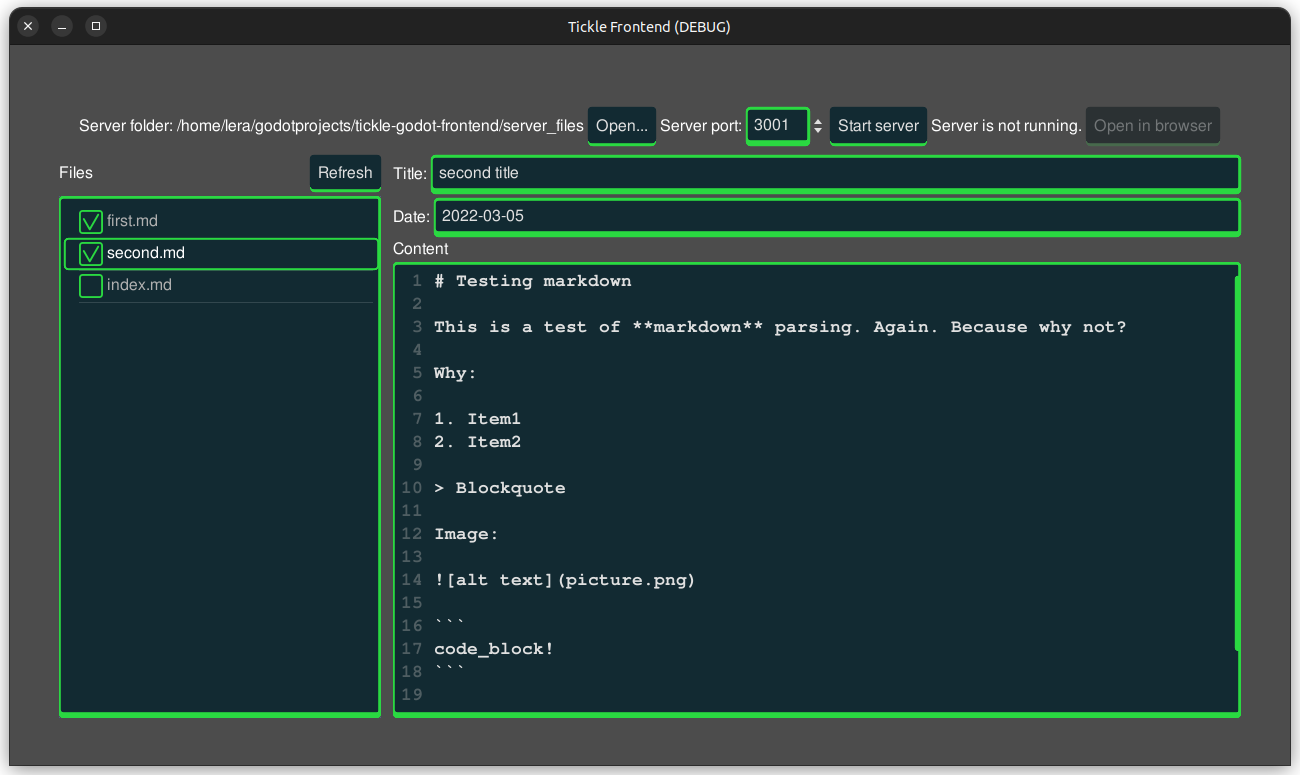Enable the index.md checkbox
1300x775 pixels.
91,286
